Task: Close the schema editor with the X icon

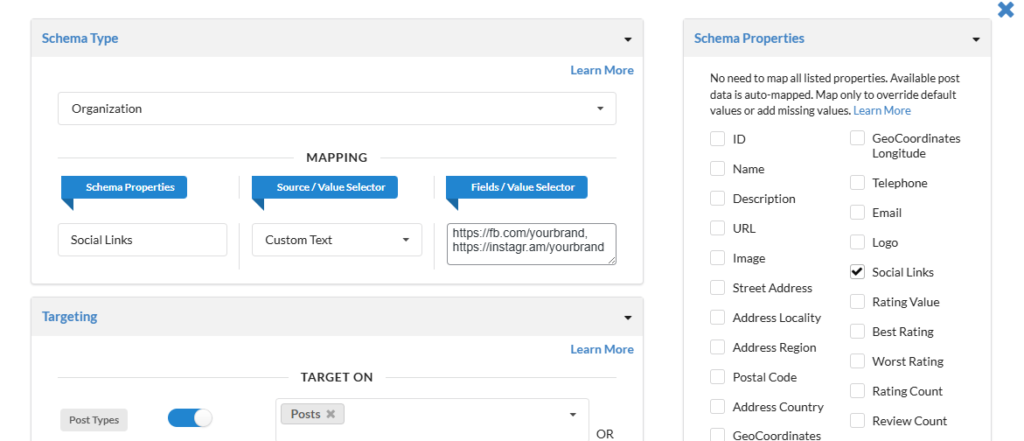Action: [x=1005, y=10]
